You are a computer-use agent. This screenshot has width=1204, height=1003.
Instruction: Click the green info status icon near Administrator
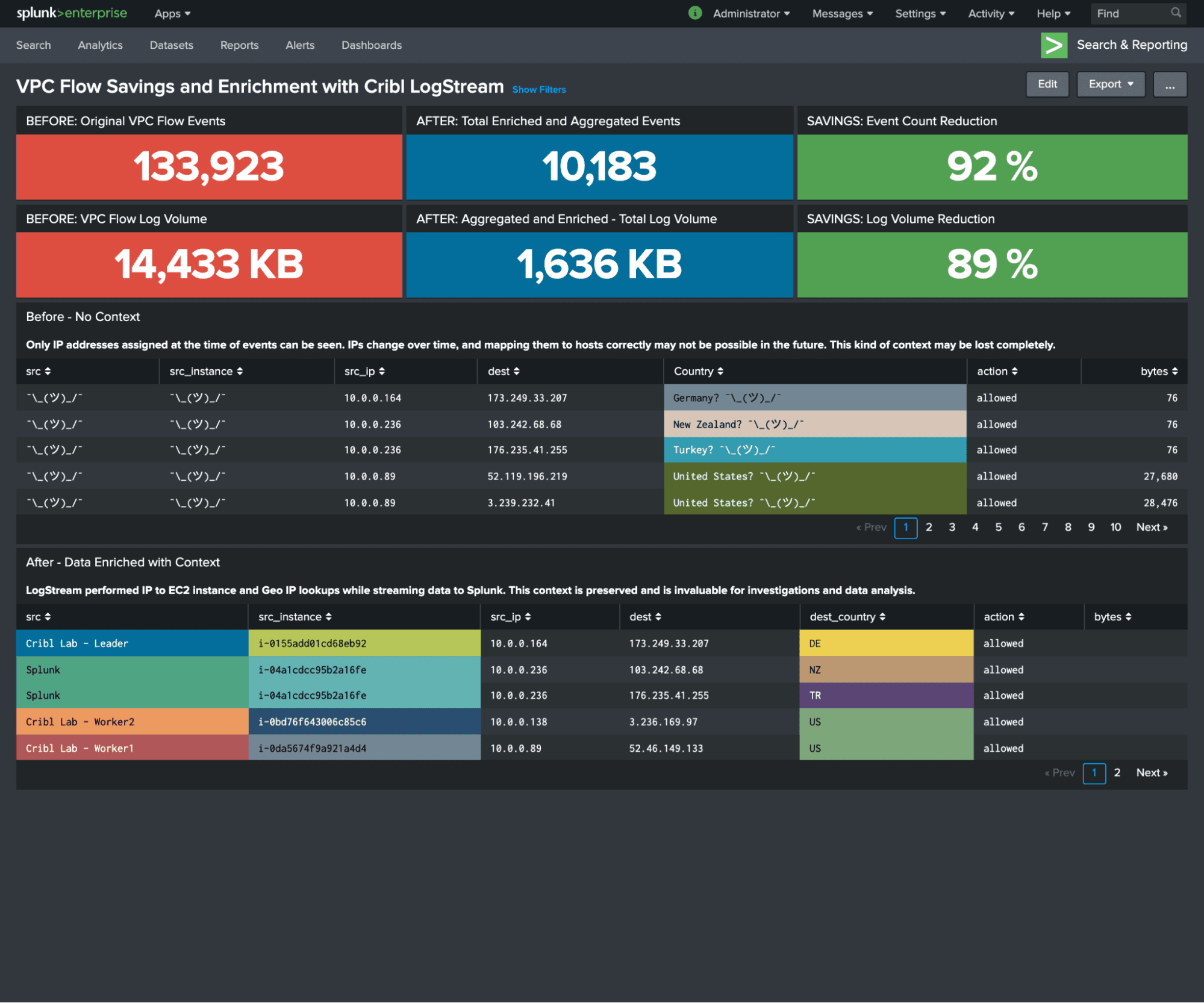tap(694, 13)
